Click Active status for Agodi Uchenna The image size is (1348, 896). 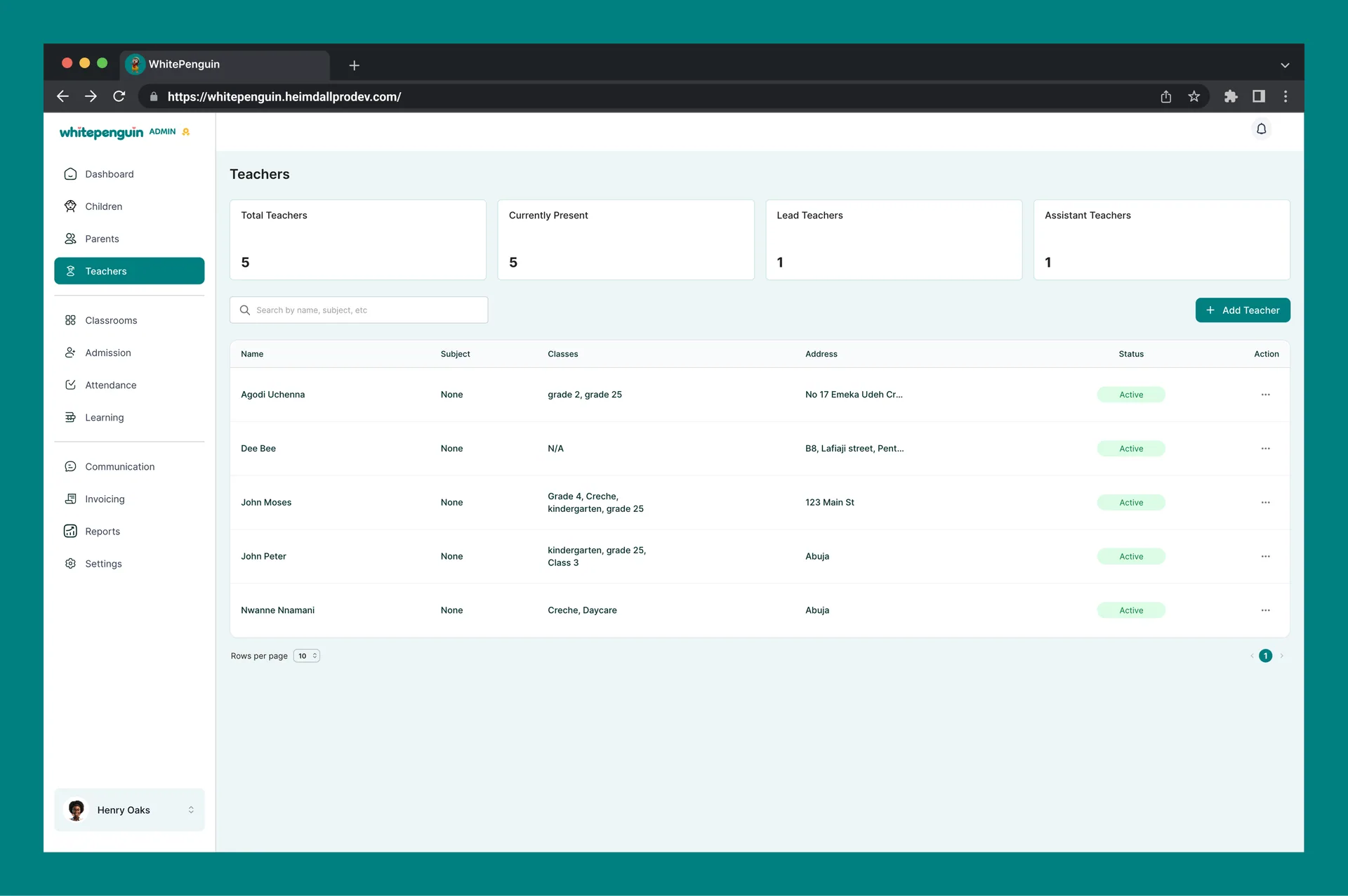pos(1131,395)
